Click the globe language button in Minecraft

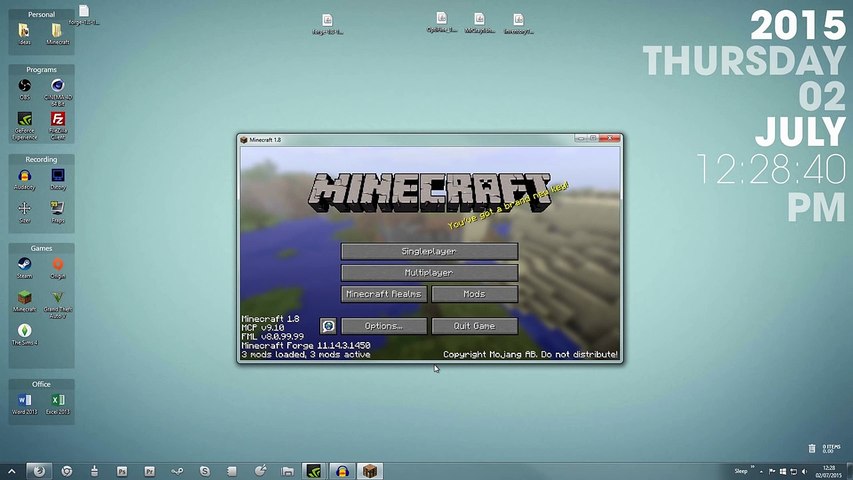[x=328, y=326]
